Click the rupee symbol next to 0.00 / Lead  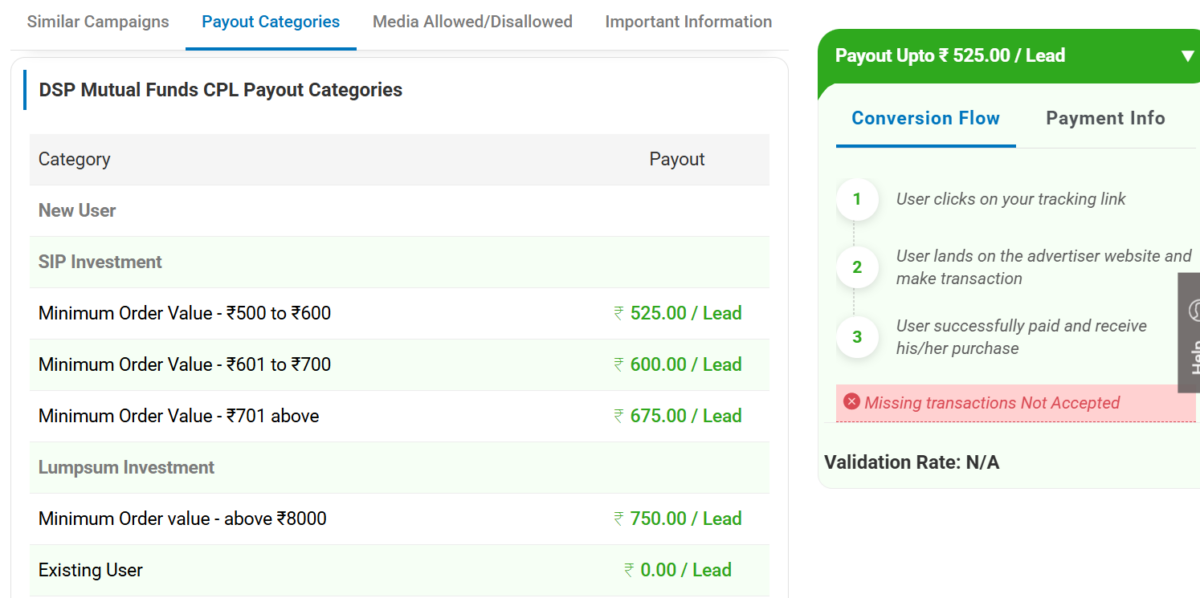click(629, 571)
